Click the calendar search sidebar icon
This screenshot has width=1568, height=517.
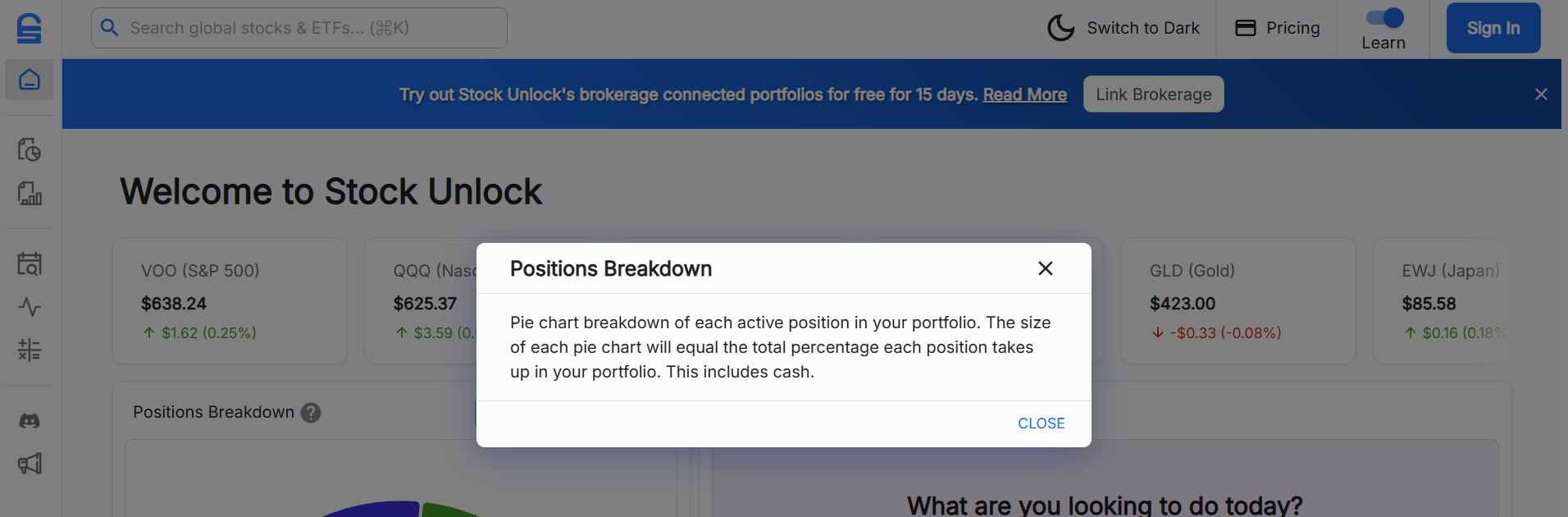tap(29, 263)
